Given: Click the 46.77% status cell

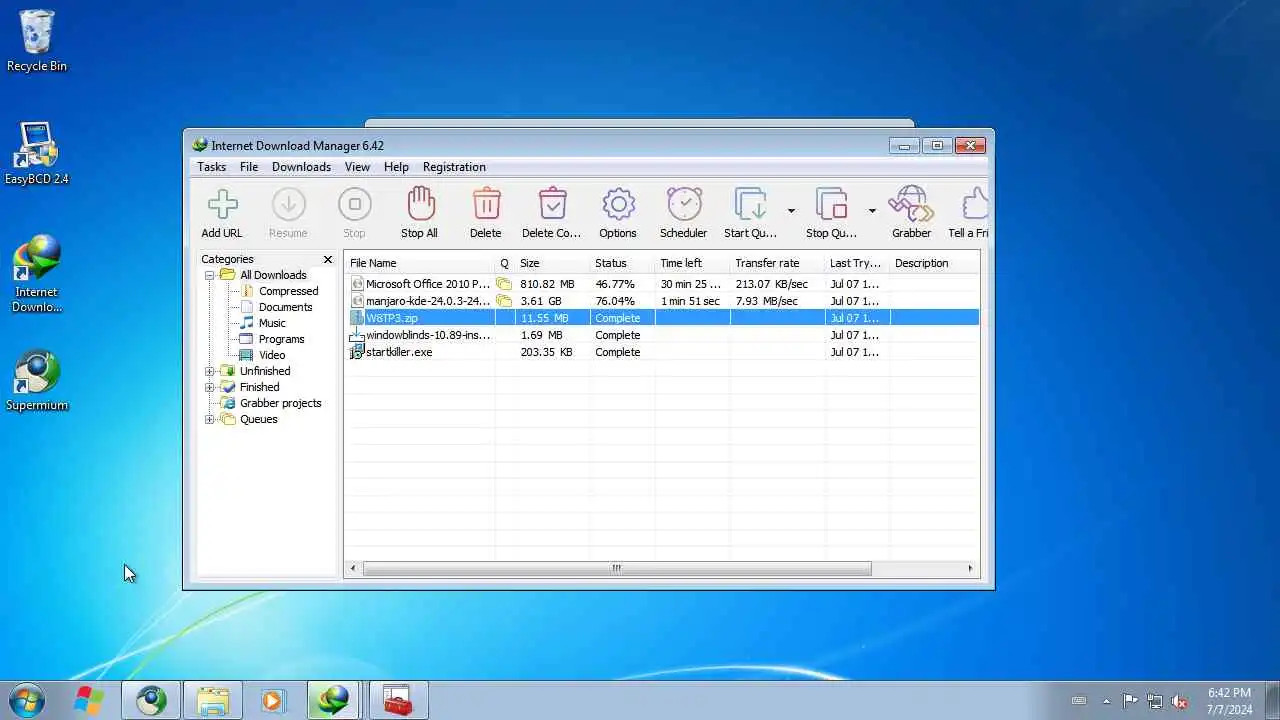Looking at the screenshot, I should (x=615, y=284).
